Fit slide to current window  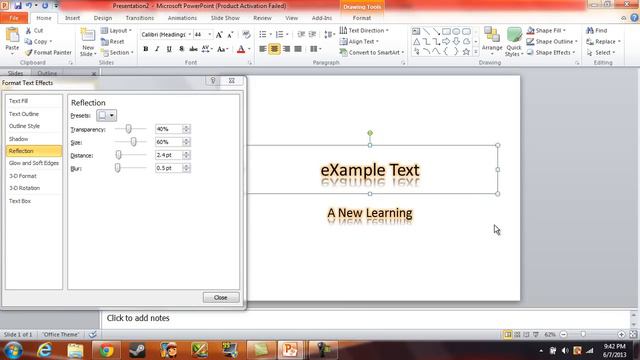(x=633, y=335)
